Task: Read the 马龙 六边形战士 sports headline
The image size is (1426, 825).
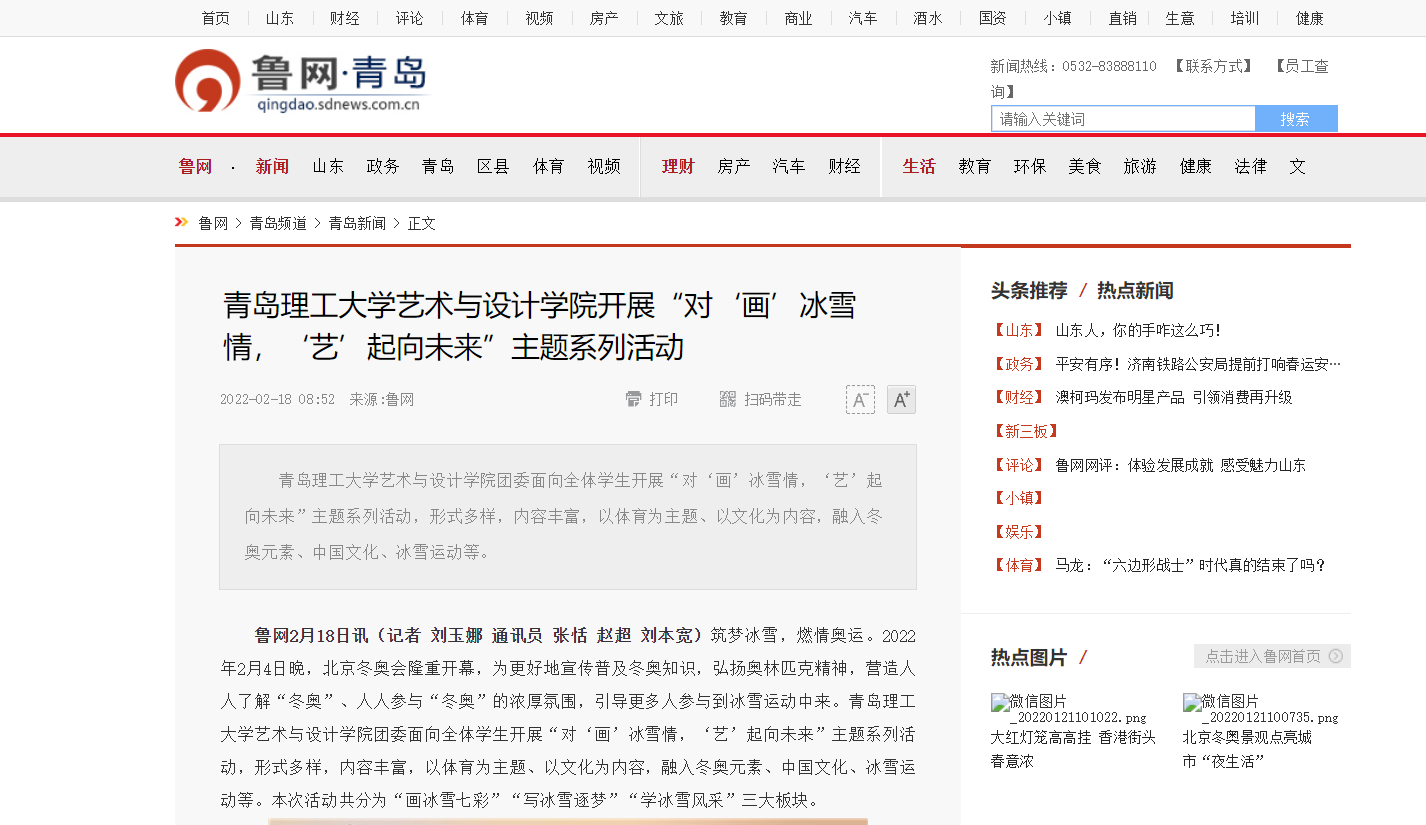Action: (x=1190, y=565)
